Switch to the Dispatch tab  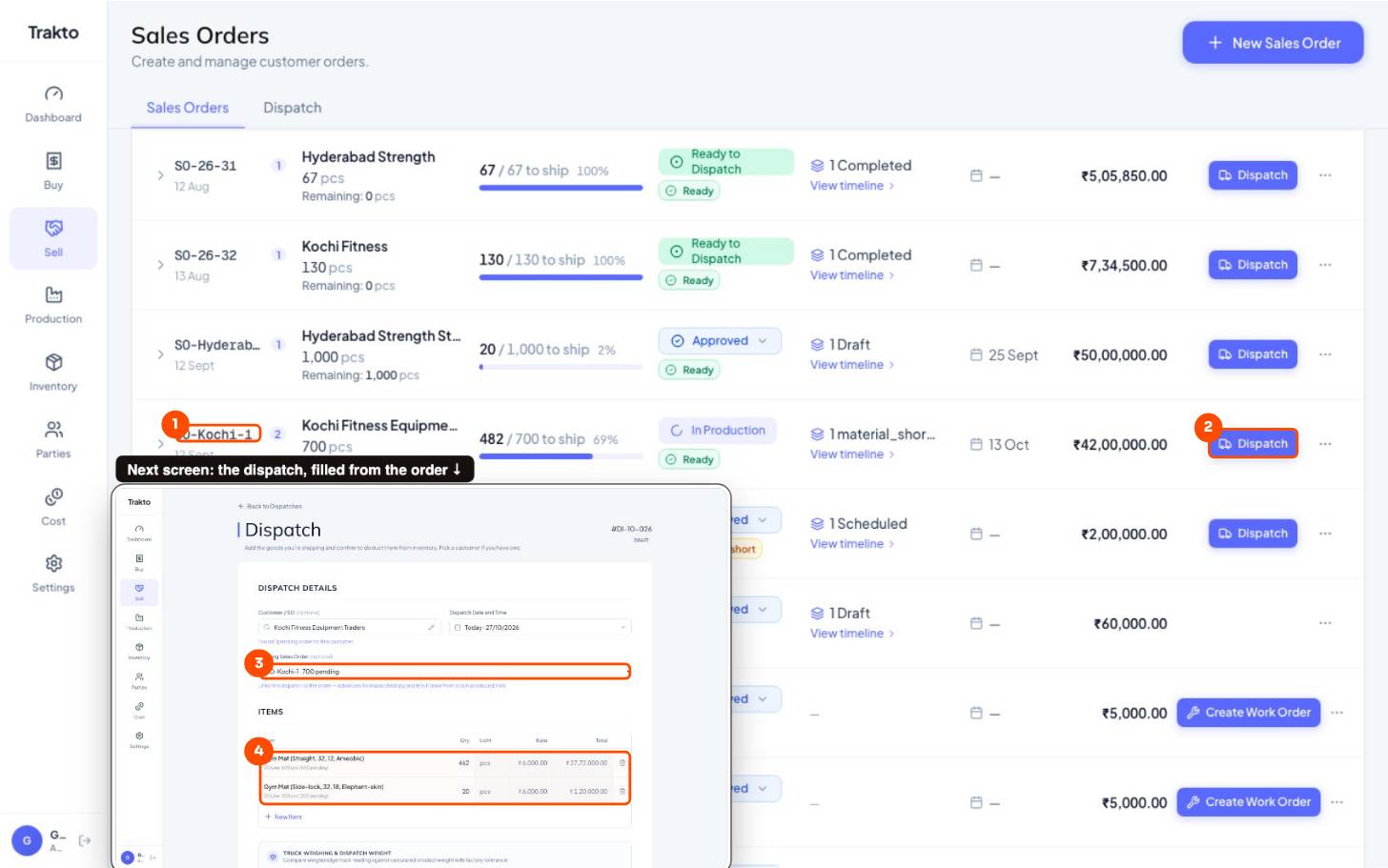[x=293, y=108]
